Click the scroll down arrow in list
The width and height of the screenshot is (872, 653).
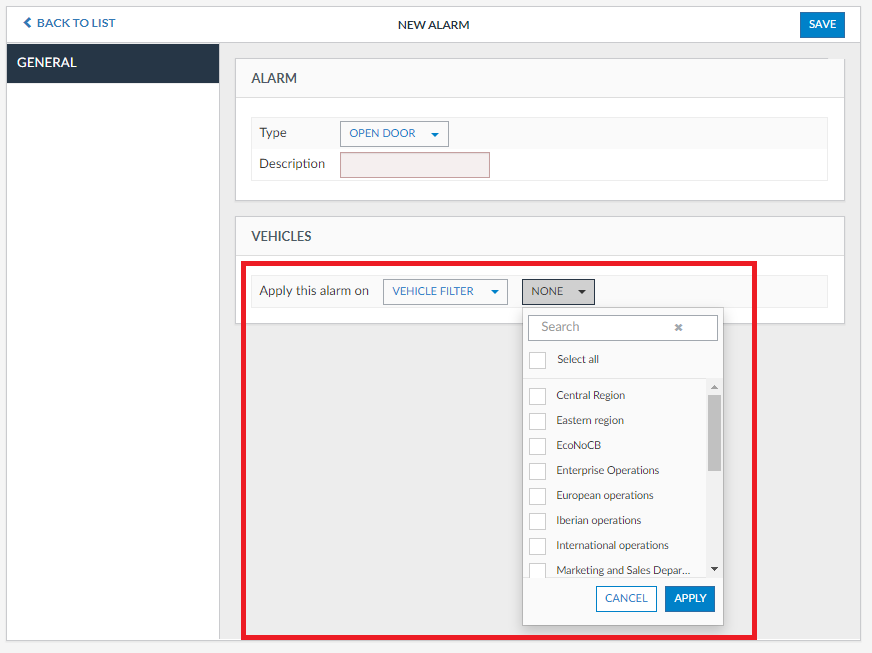(x=714, y=569)
